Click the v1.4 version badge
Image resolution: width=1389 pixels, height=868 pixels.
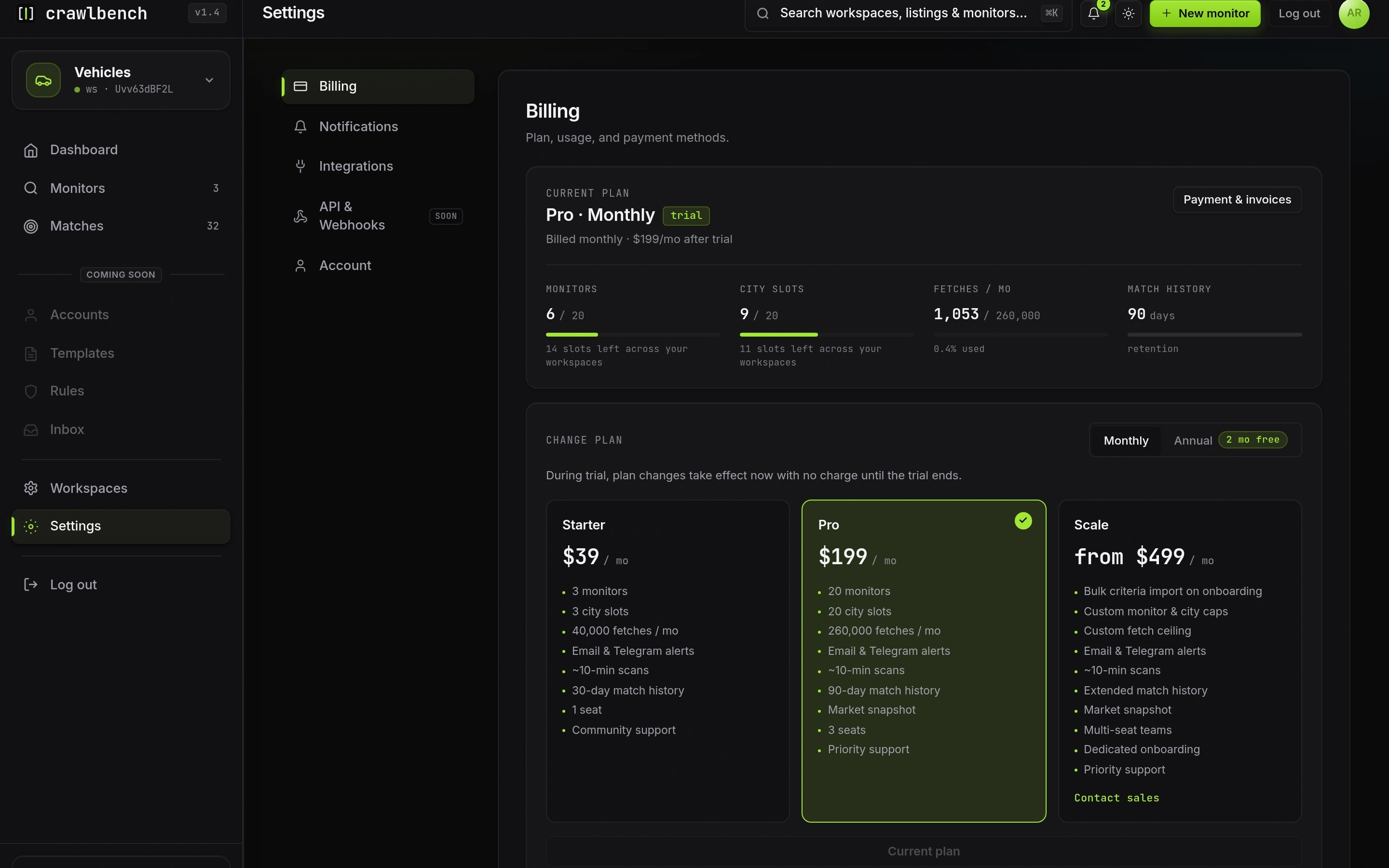tap(207, 13)
